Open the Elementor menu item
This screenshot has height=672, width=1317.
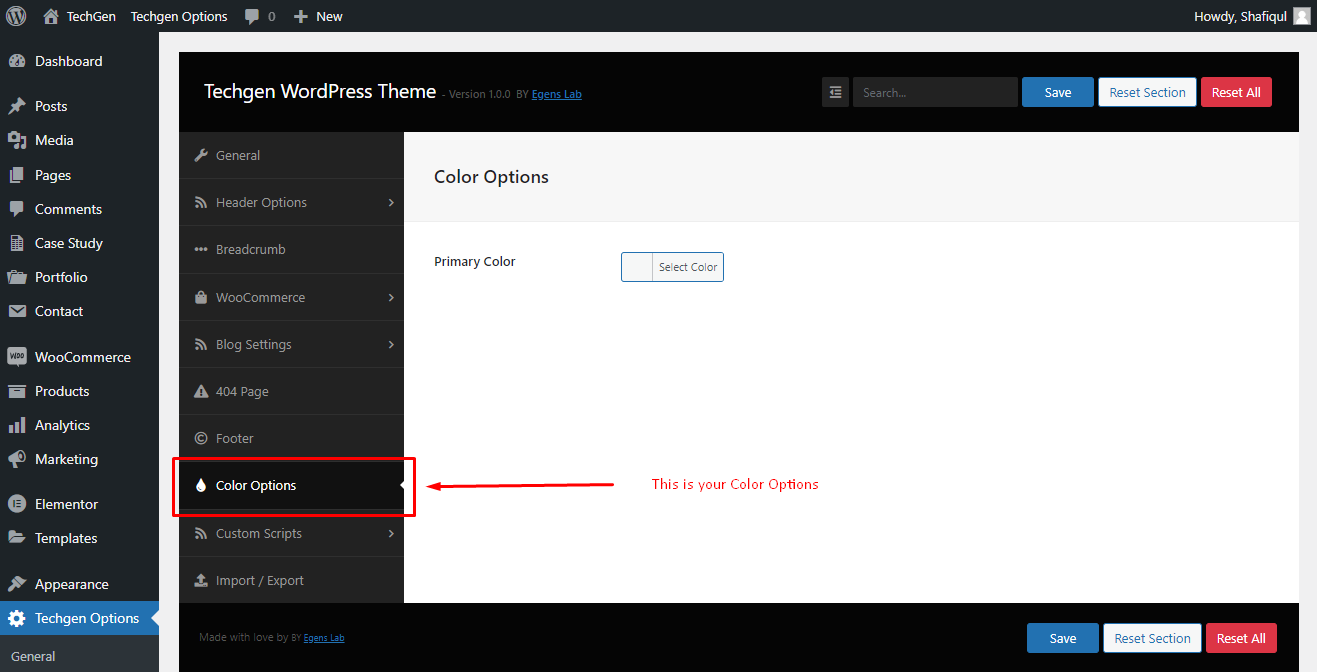click(79, 504)
